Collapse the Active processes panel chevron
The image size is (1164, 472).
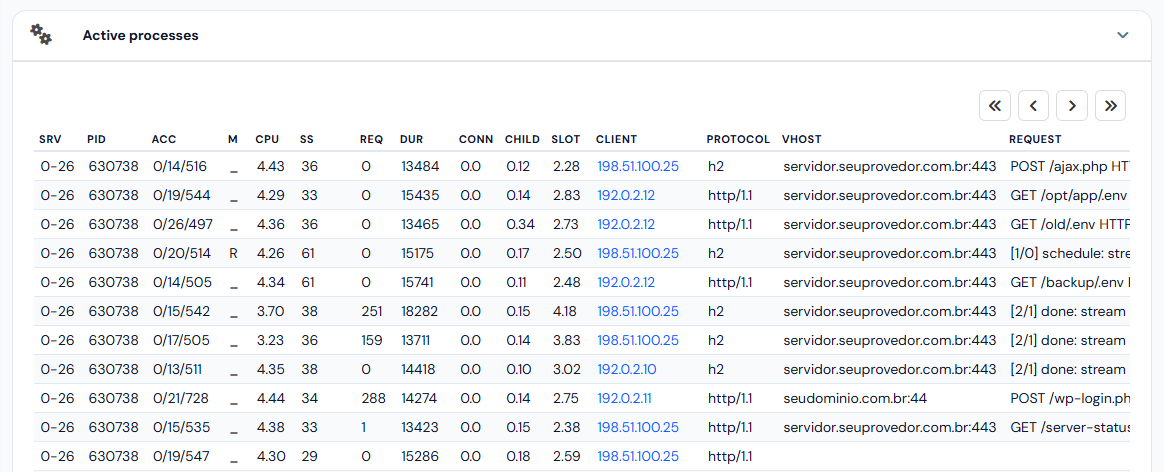click(1123, 35)
